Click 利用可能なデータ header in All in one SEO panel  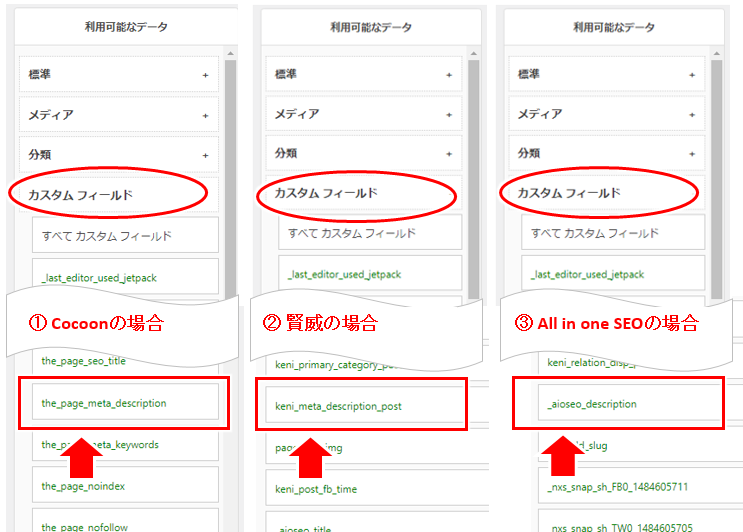point(614,27)
